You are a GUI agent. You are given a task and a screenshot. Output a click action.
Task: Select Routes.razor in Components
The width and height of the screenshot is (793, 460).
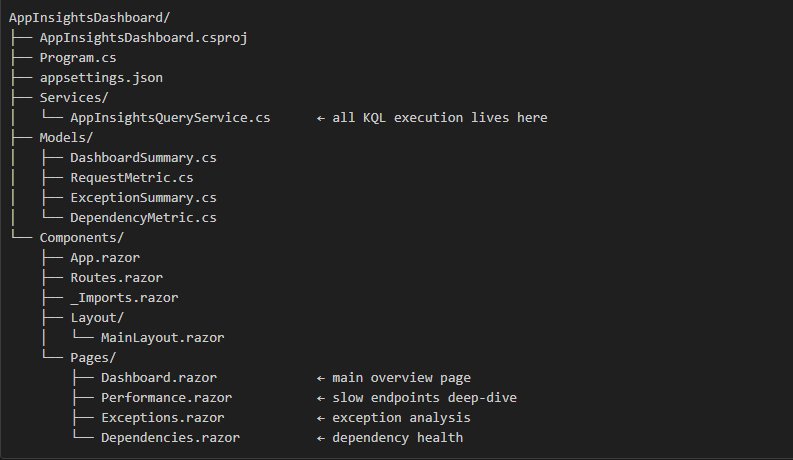pyautogui.click(x=116, y=277)
